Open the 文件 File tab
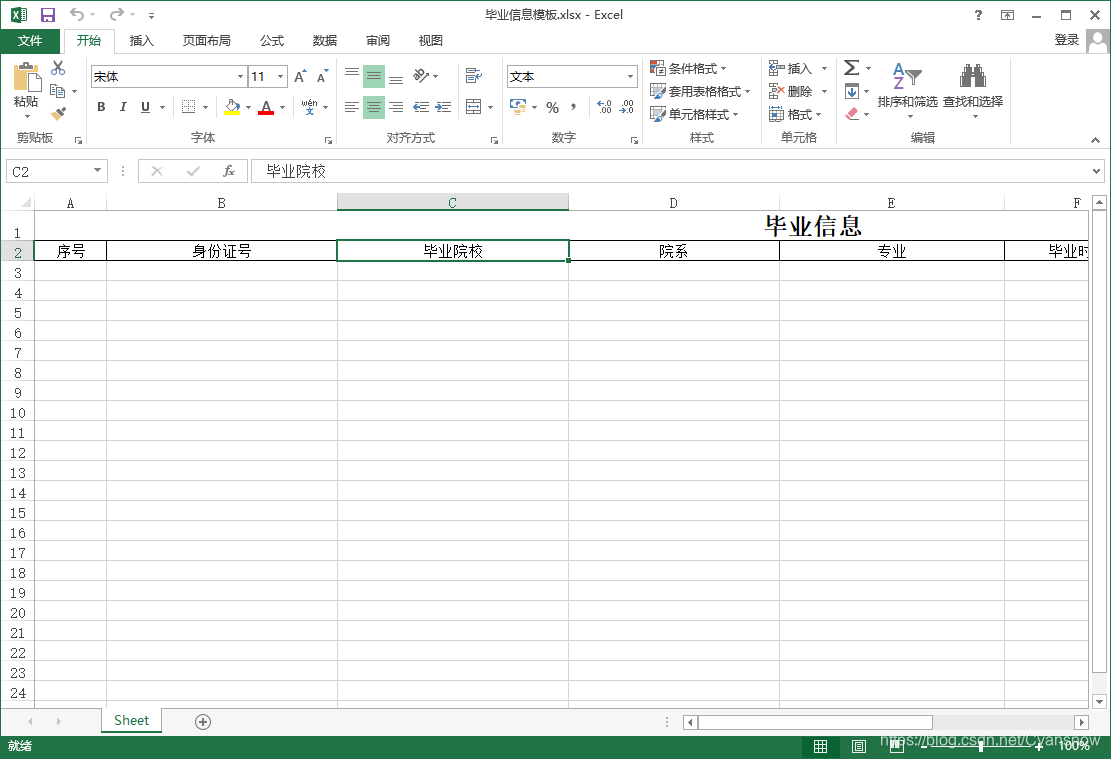 pos(30,40)
